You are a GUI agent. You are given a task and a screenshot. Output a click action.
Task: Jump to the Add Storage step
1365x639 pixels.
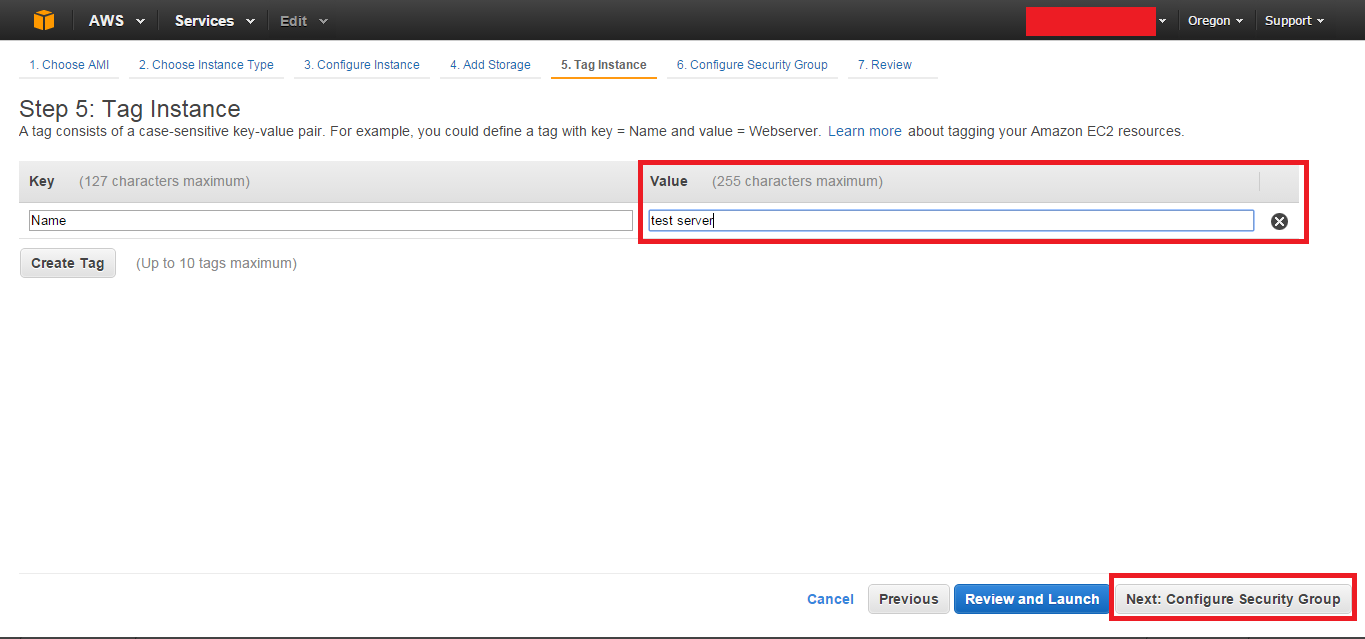point(490,65)
